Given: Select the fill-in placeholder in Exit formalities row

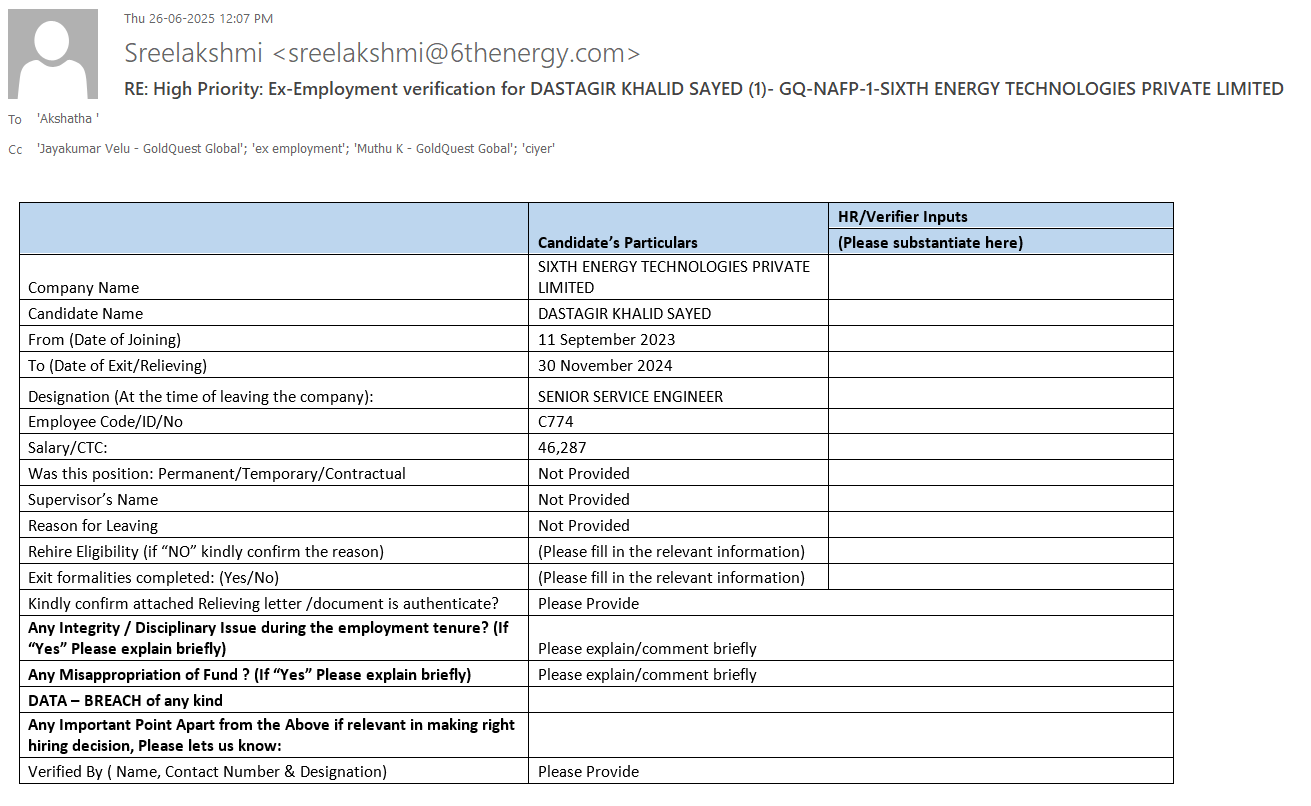Looking at the screenshot, I should click(x=671, y=578).
